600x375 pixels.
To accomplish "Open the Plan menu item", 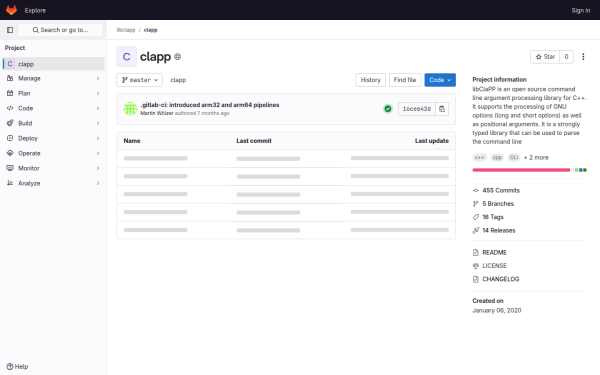I will [54, 93].
